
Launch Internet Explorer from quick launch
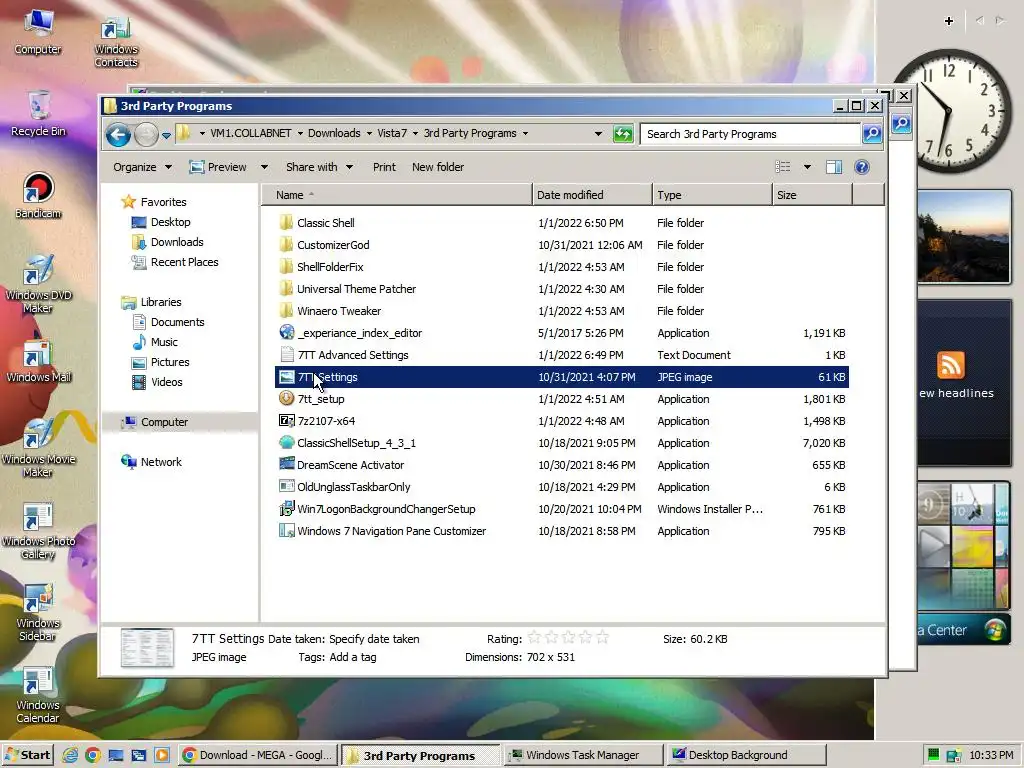point(69,756)
